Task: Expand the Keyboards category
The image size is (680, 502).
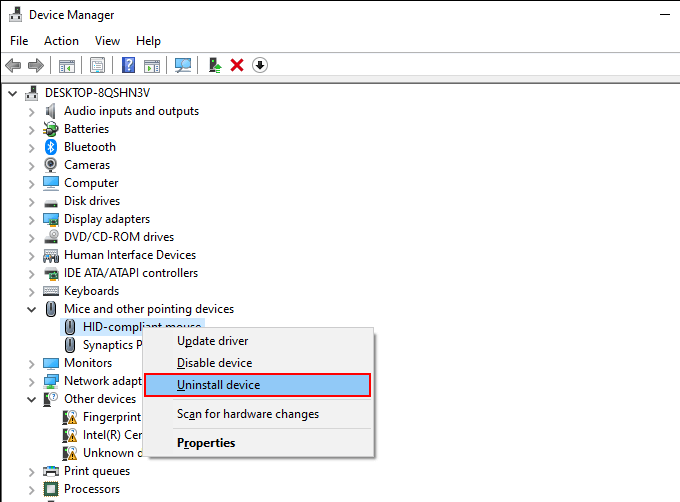Action: (x=31, y=292)
